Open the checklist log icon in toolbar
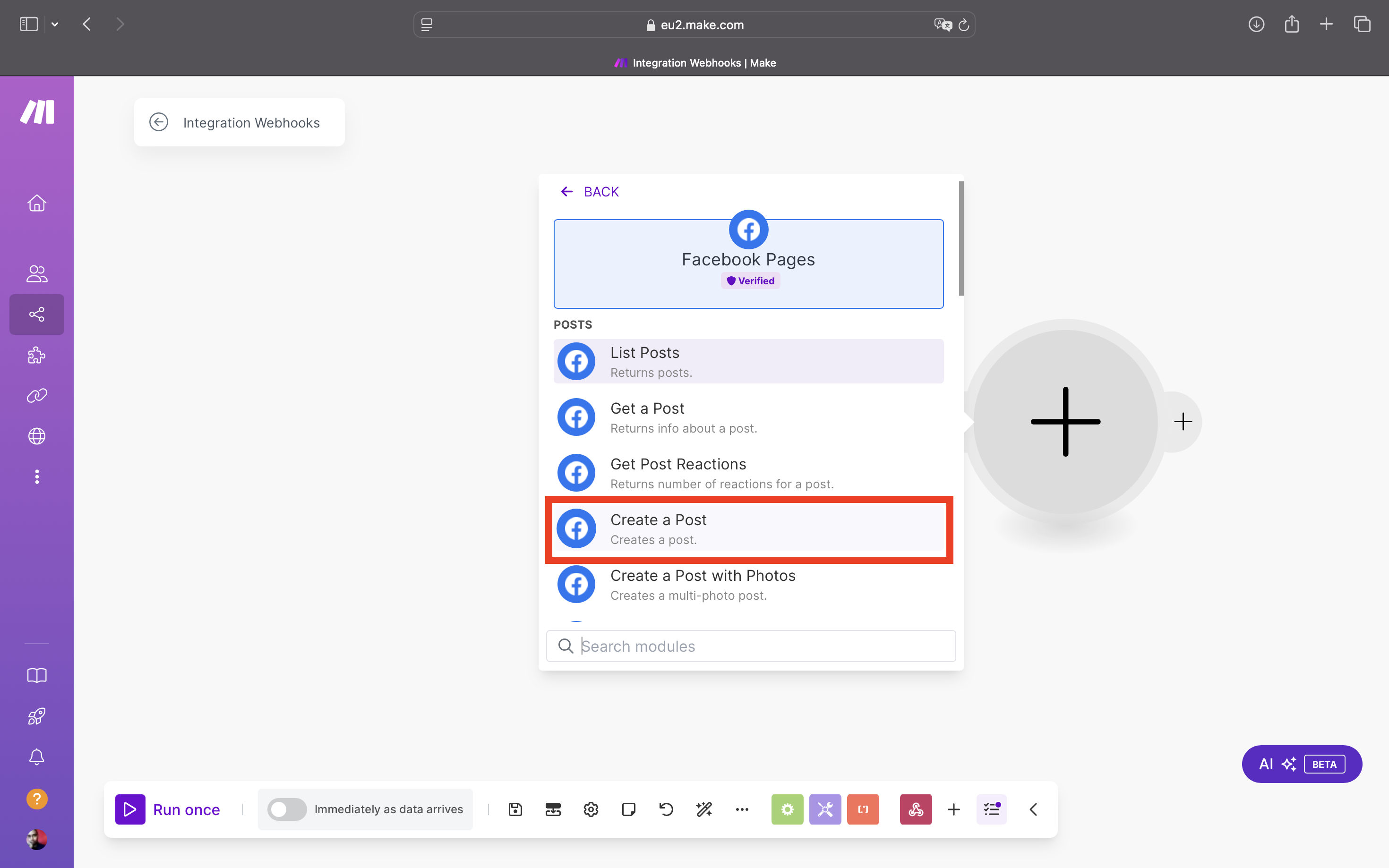The height and width of the screenshot is (868, 1389). coord(992,809)
